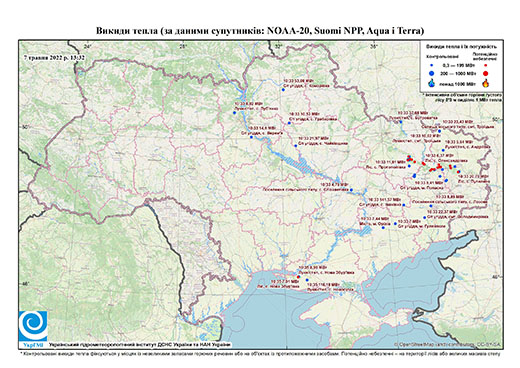The image size is (520, 368).
Task: Select large red circle legend symbol
Action: point(486,73)
